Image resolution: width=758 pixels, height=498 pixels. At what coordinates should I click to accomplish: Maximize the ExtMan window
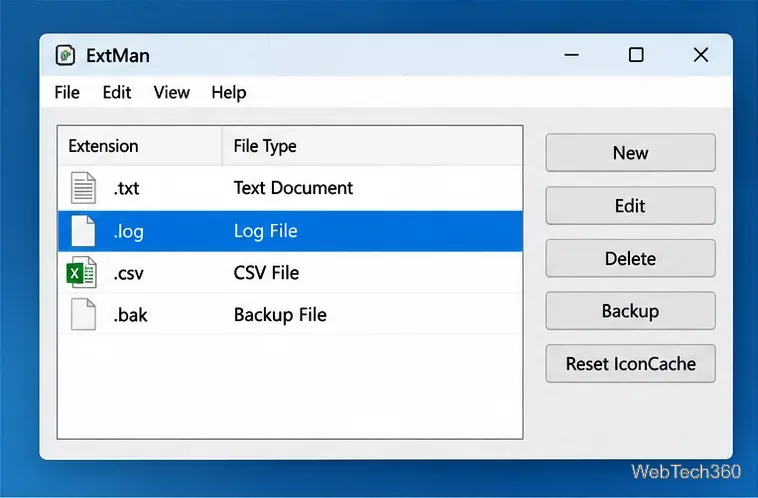pos(636,55)
